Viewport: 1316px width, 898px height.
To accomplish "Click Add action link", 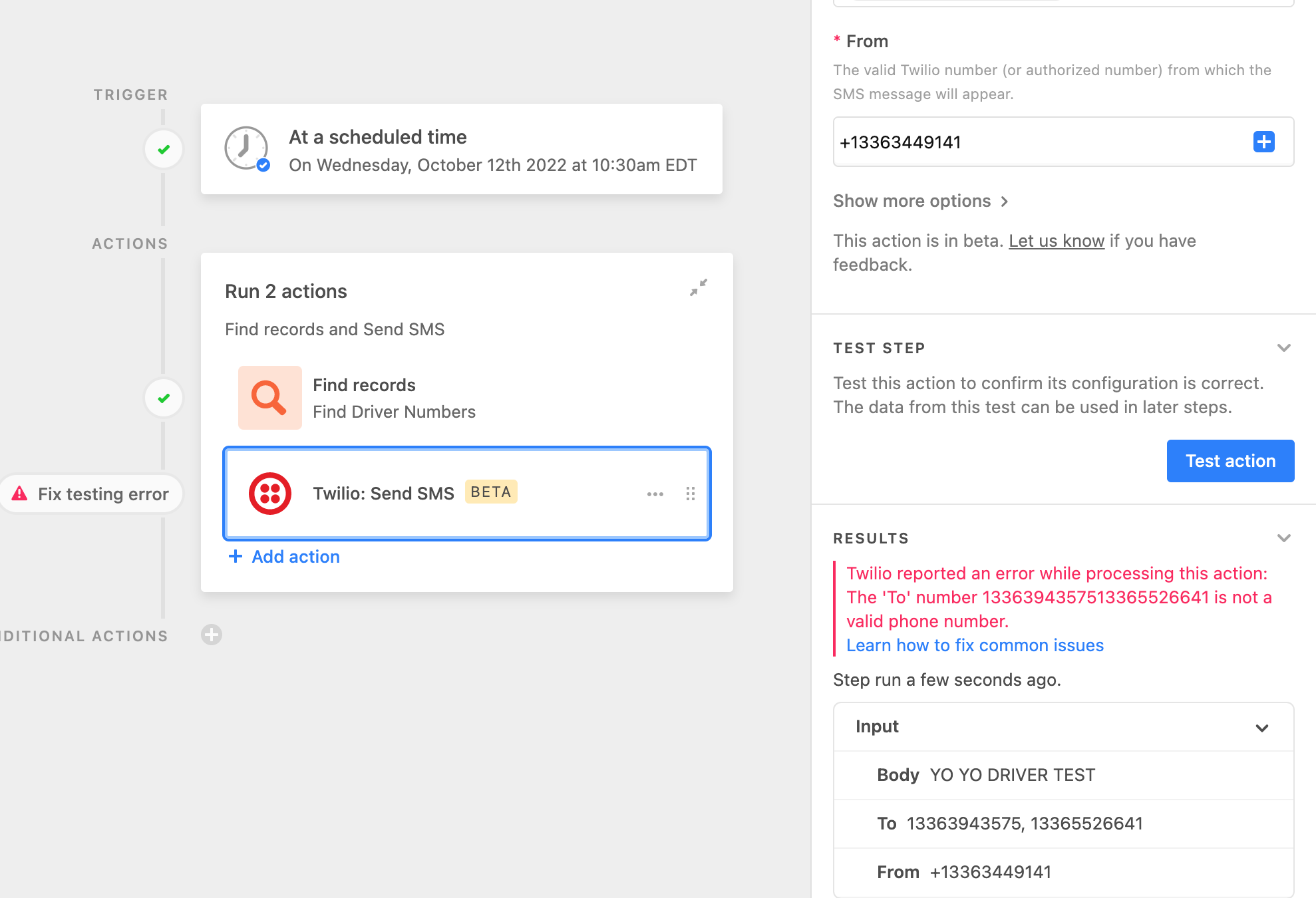I will [x=284, y=557].
